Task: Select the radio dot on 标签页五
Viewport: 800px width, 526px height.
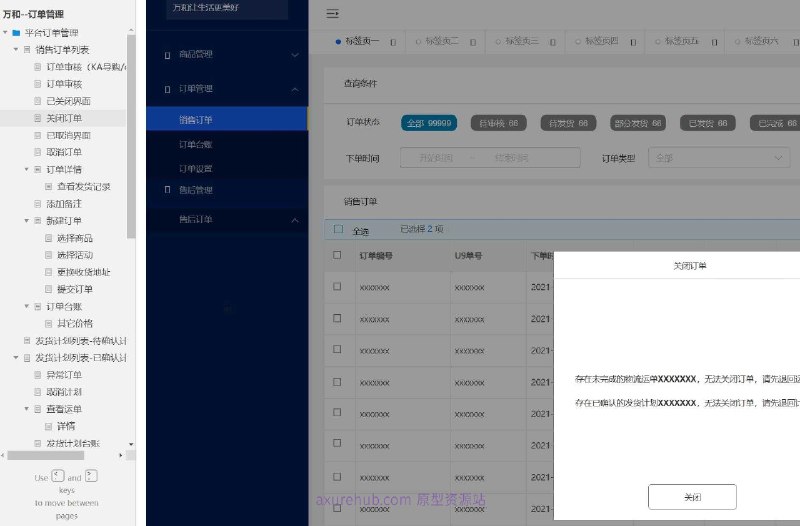Action: pyautogui.click(x=657, y=42)
